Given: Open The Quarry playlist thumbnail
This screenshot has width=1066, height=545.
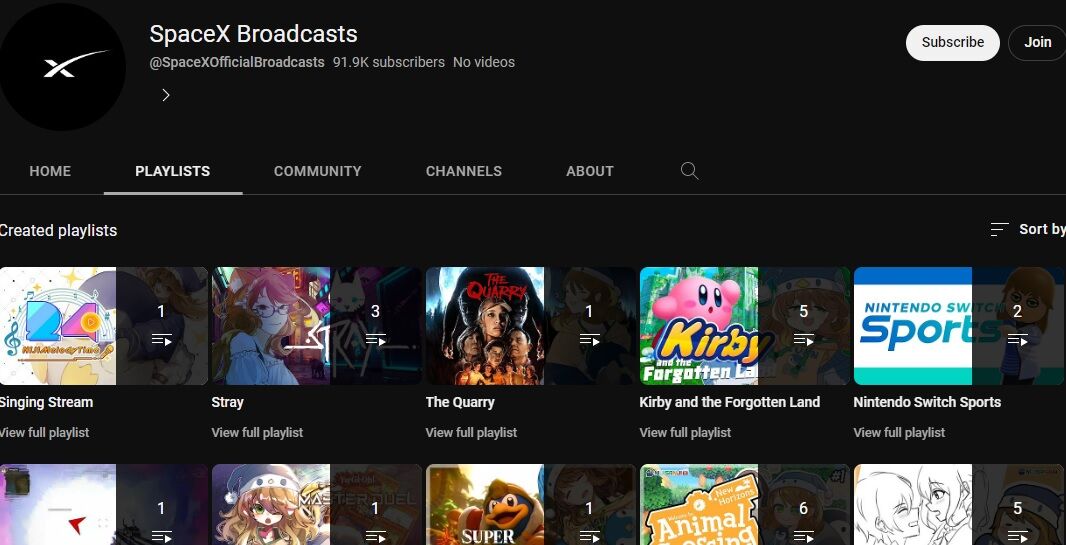Looking at the screenshot, I should pyautogui.click(x=531, y=326).
